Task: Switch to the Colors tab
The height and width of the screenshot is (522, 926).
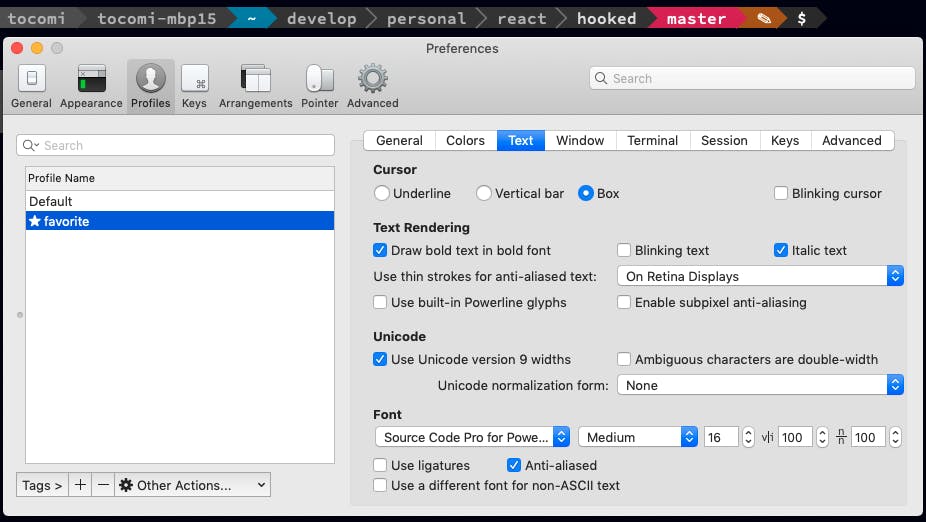Action: (465, 141)
